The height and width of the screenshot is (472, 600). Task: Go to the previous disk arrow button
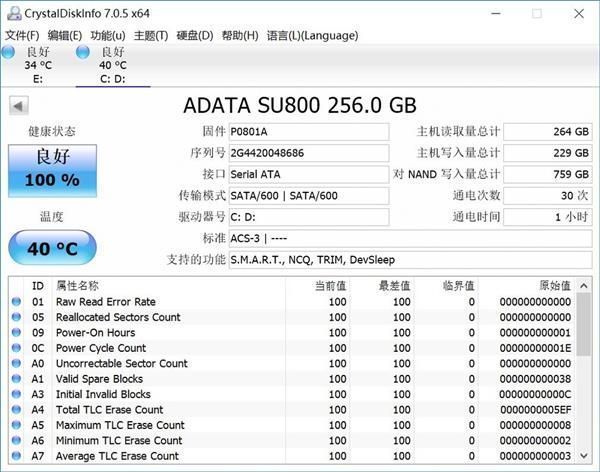tap(19, 106)
